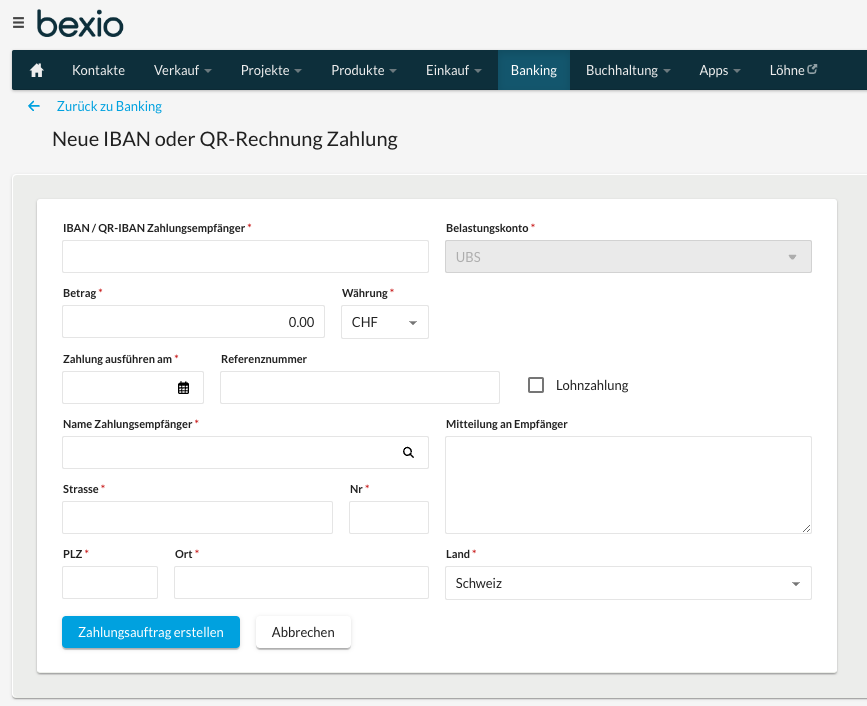Click the Nr house number field
This screenshot has width=867, height=706.
pyautogui.click(x=389, y=517)
